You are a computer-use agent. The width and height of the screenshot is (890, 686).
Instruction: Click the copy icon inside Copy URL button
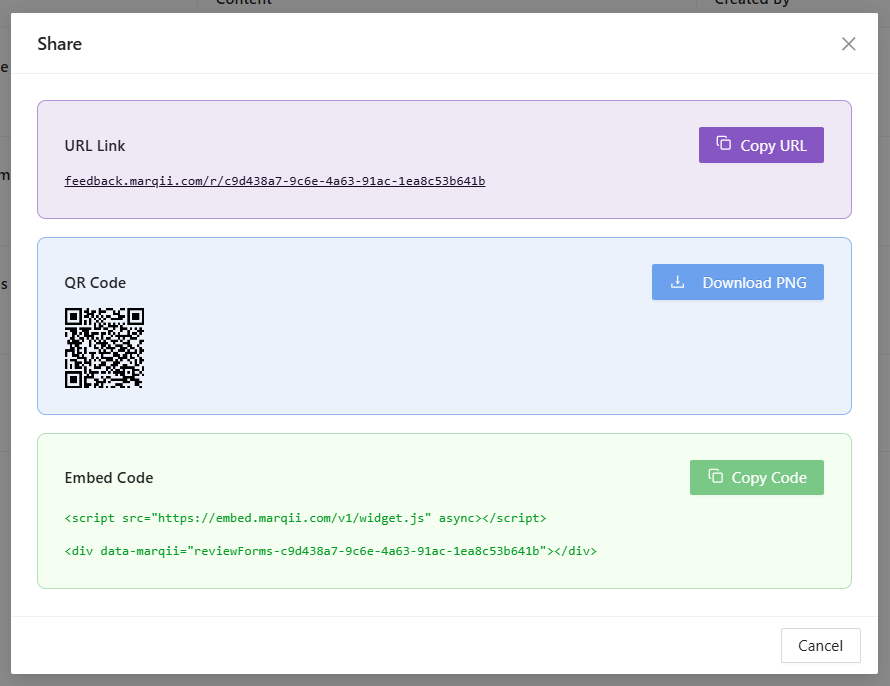pos(724,144)
